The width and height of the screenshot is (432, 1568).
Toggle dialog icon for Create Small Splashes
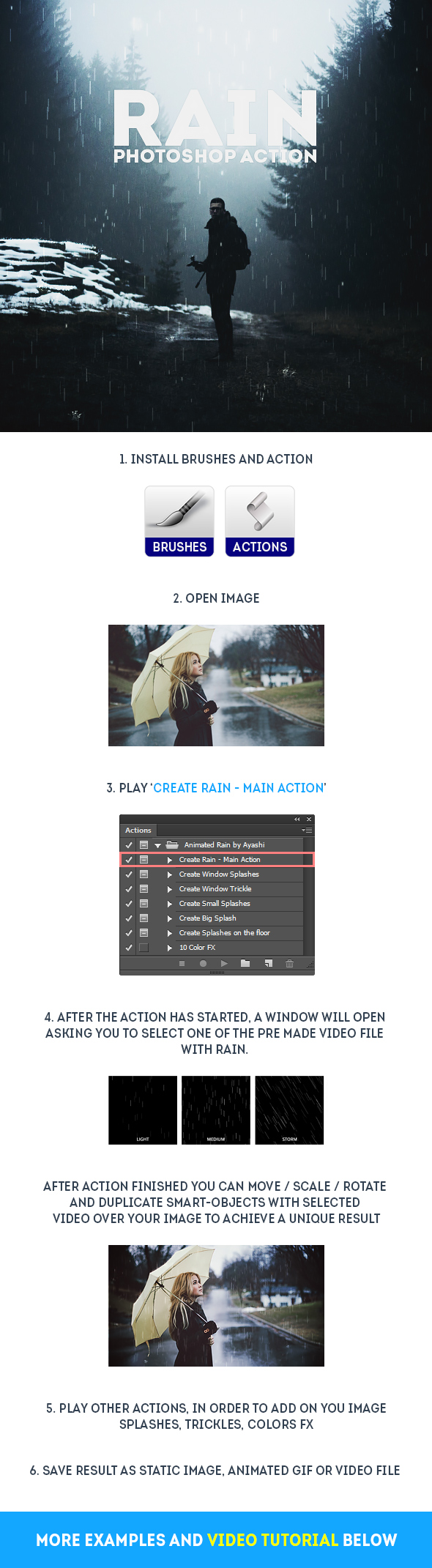pos(144,903)
